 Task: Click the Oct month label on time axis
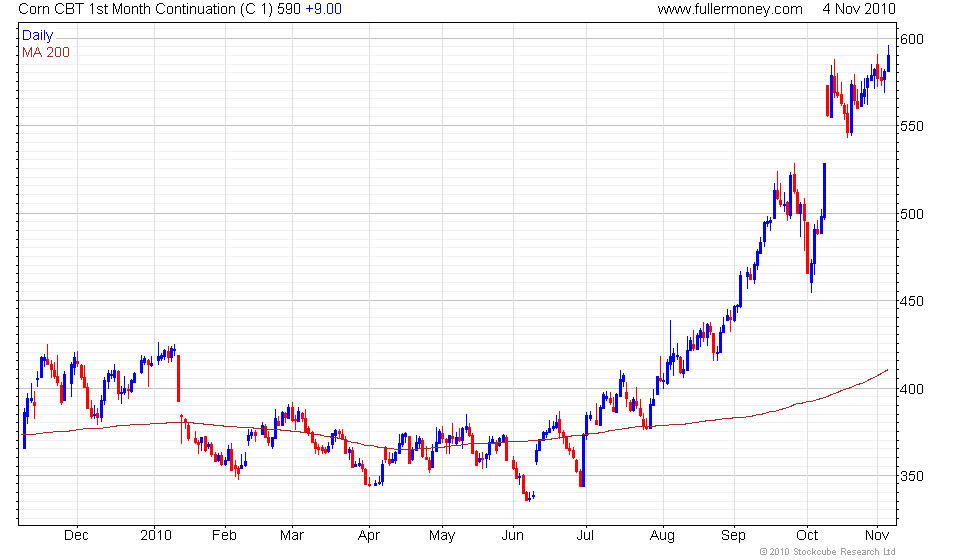click(807, 536)
